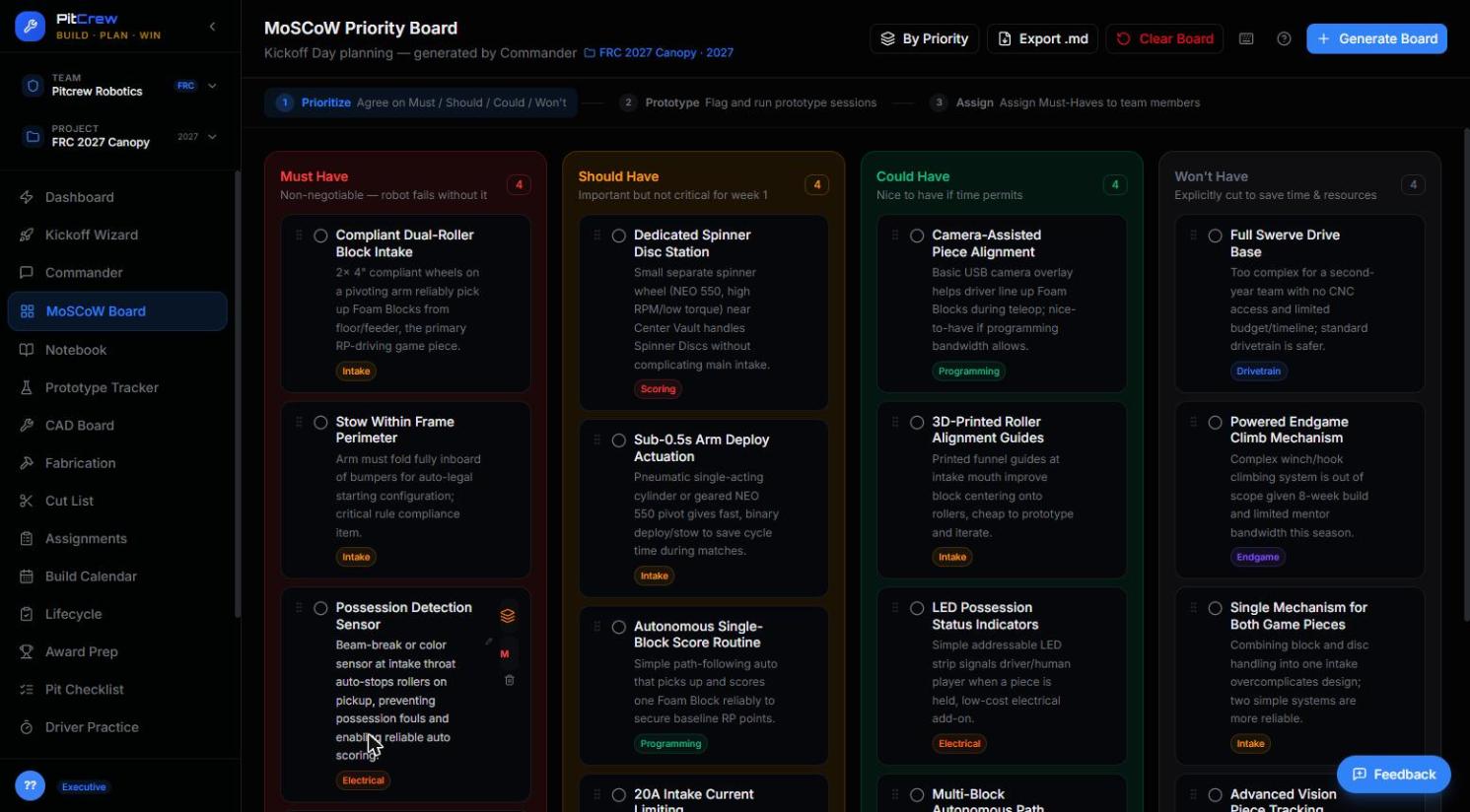Open Kickoff Wizard rocket item
The image size is (1470, 812).
(x=117, y=235)
